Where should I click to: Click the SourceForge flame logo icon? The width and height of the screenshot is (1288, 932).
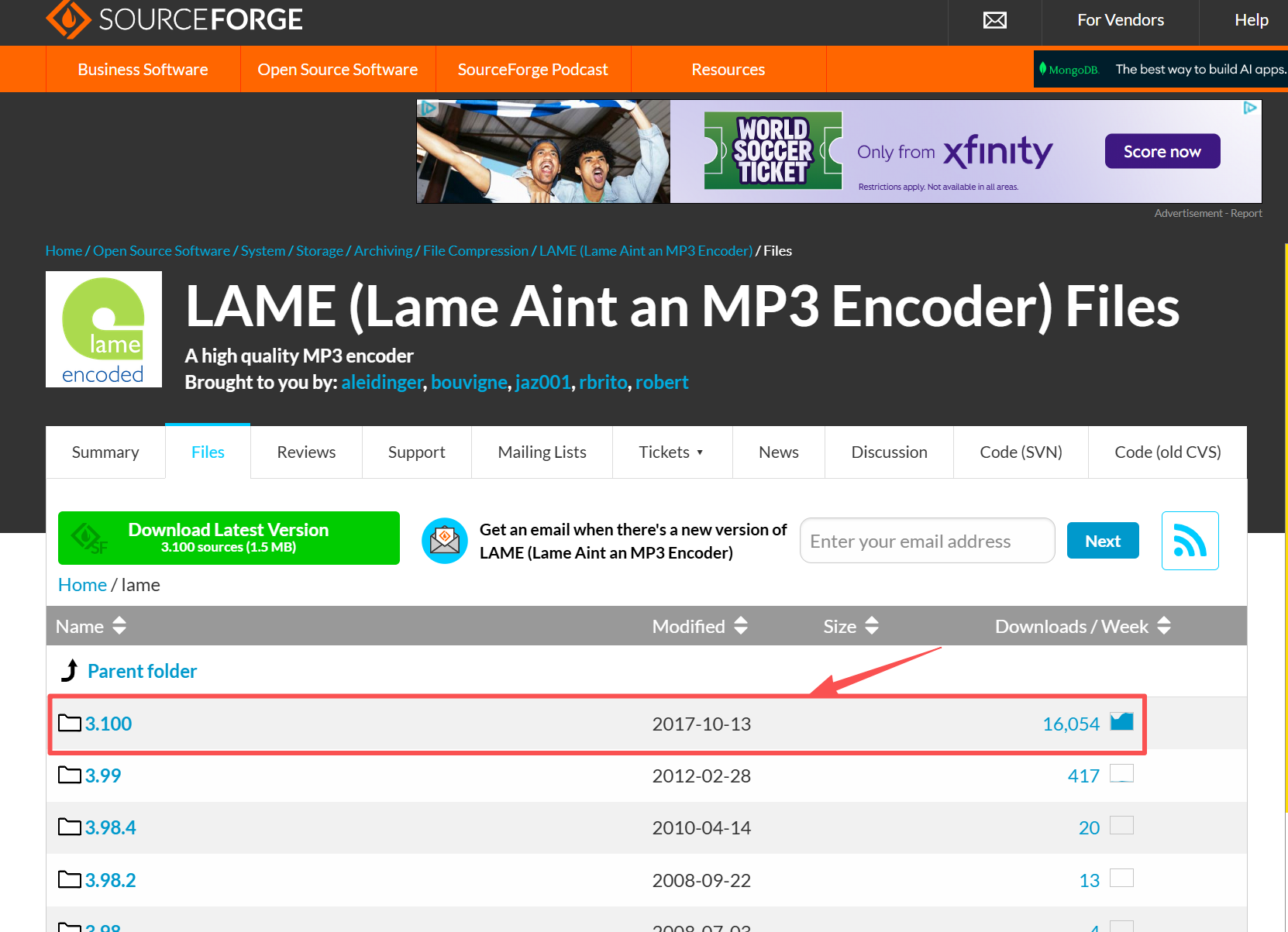(68, 19)
